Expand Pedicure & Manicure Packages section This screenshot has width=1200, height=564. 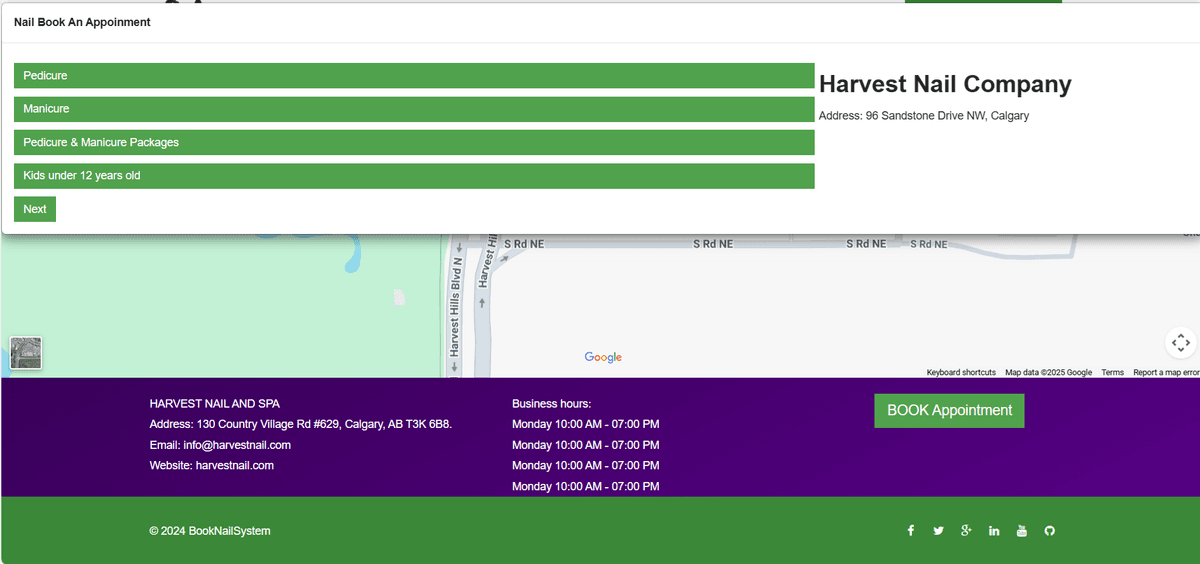click(414, 143)
